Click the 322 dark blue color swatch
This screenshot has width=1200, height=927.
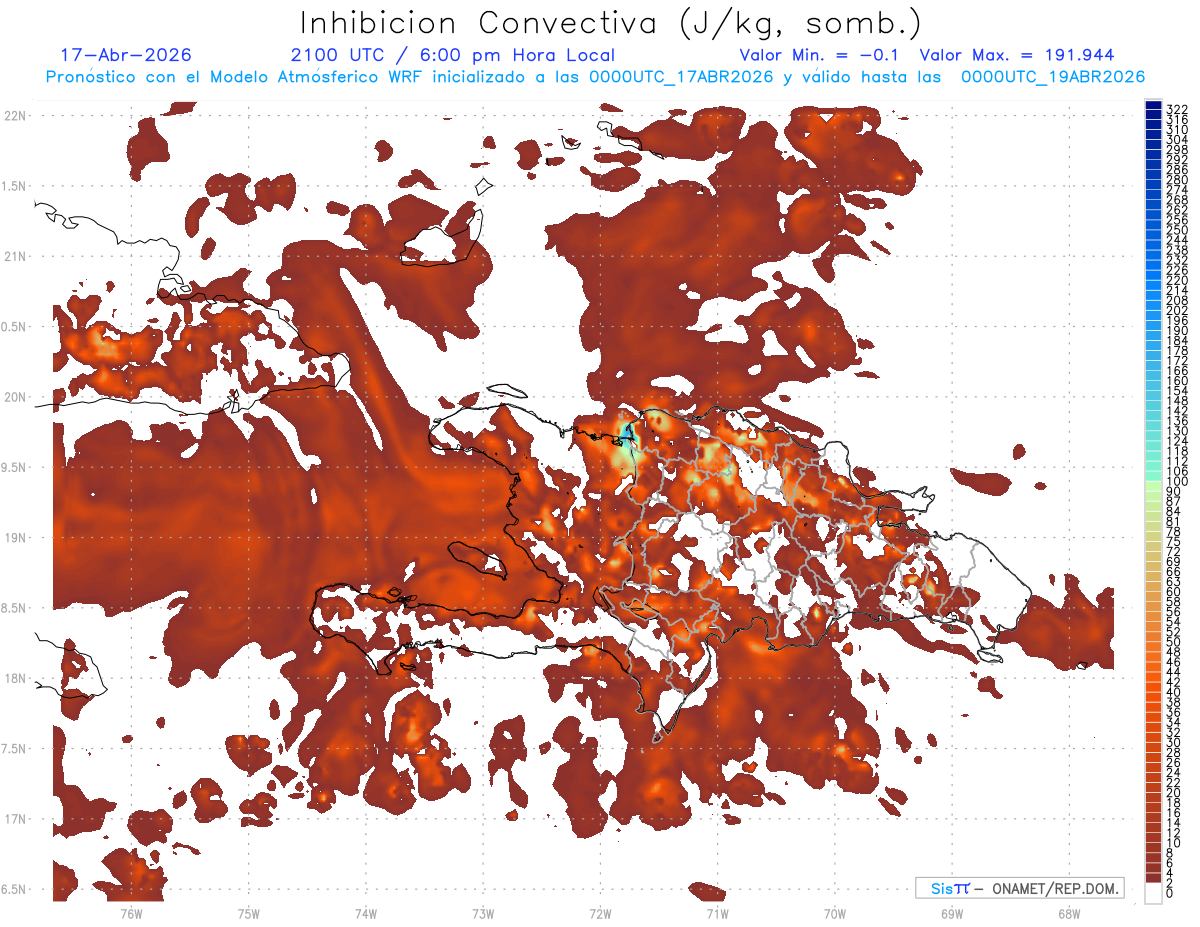point(1153,105)
